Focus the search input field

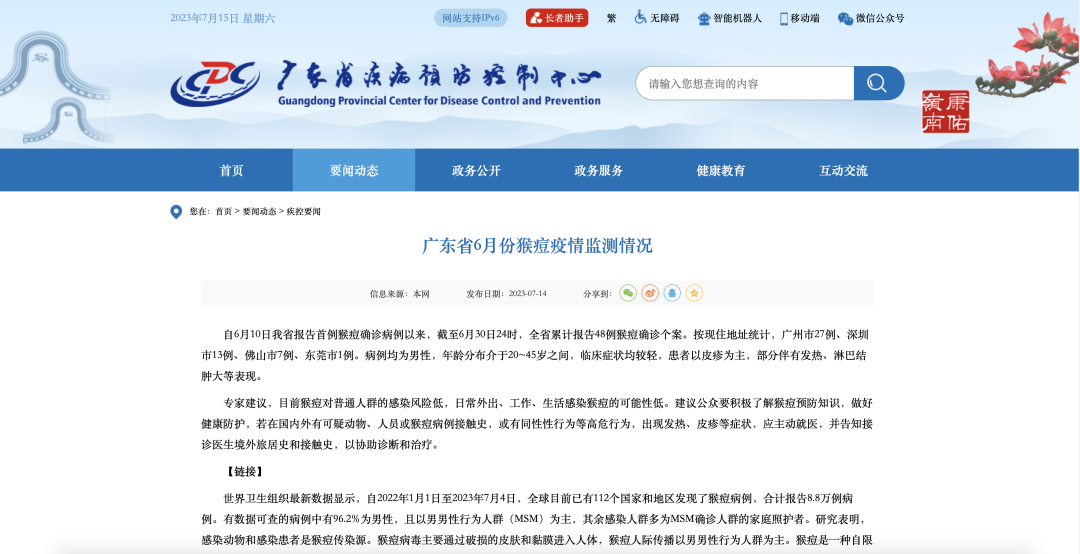coord(745,83)
